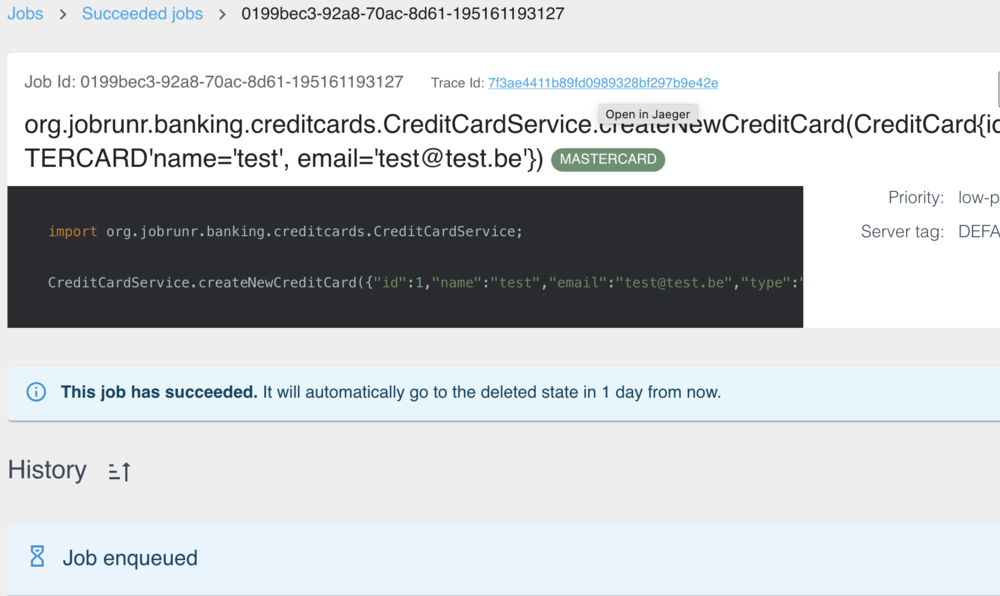Click inside the createNewCreditCard code snippet

(x=400, y=283)
